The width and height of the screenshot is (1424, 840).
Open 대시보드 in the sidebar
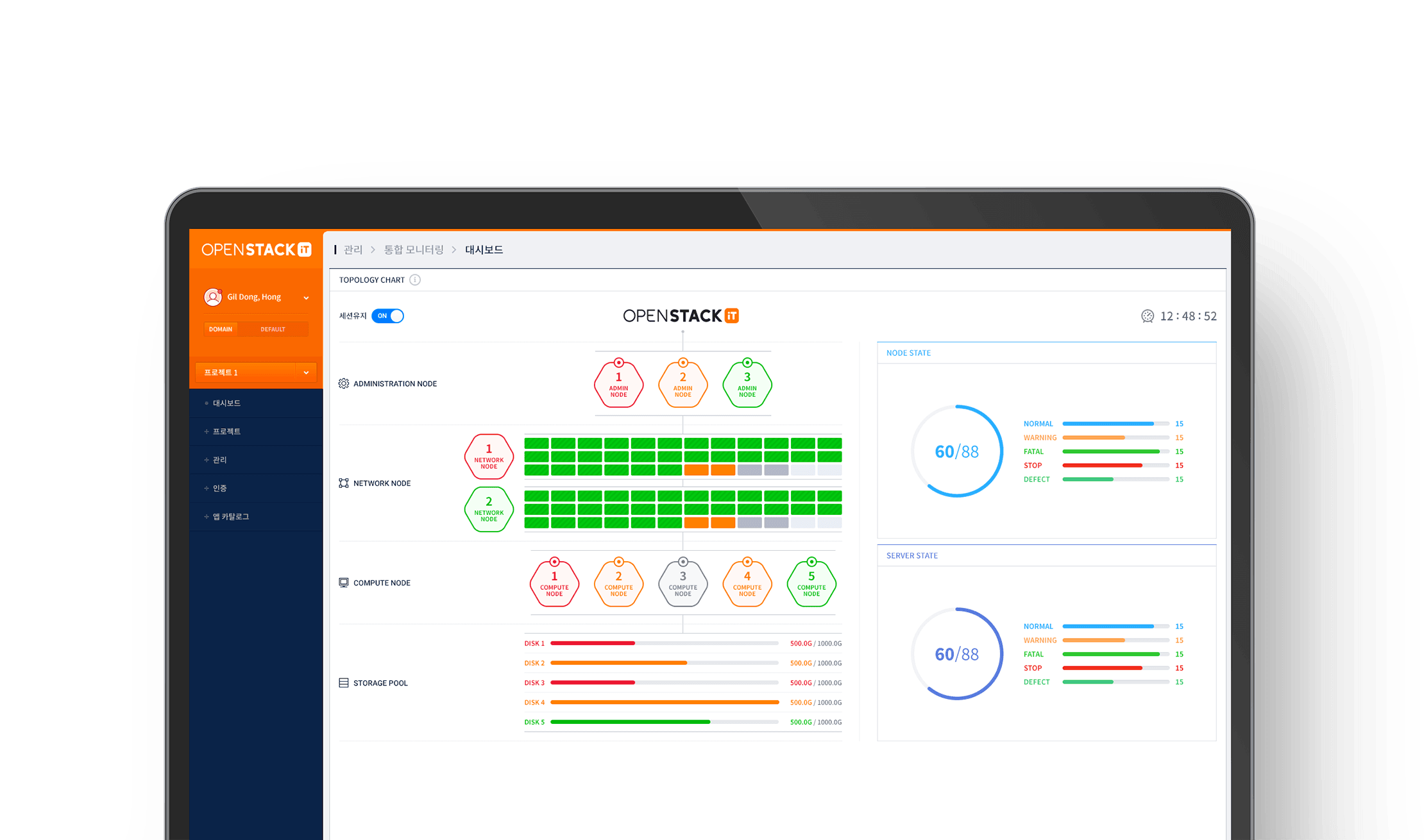226,403
